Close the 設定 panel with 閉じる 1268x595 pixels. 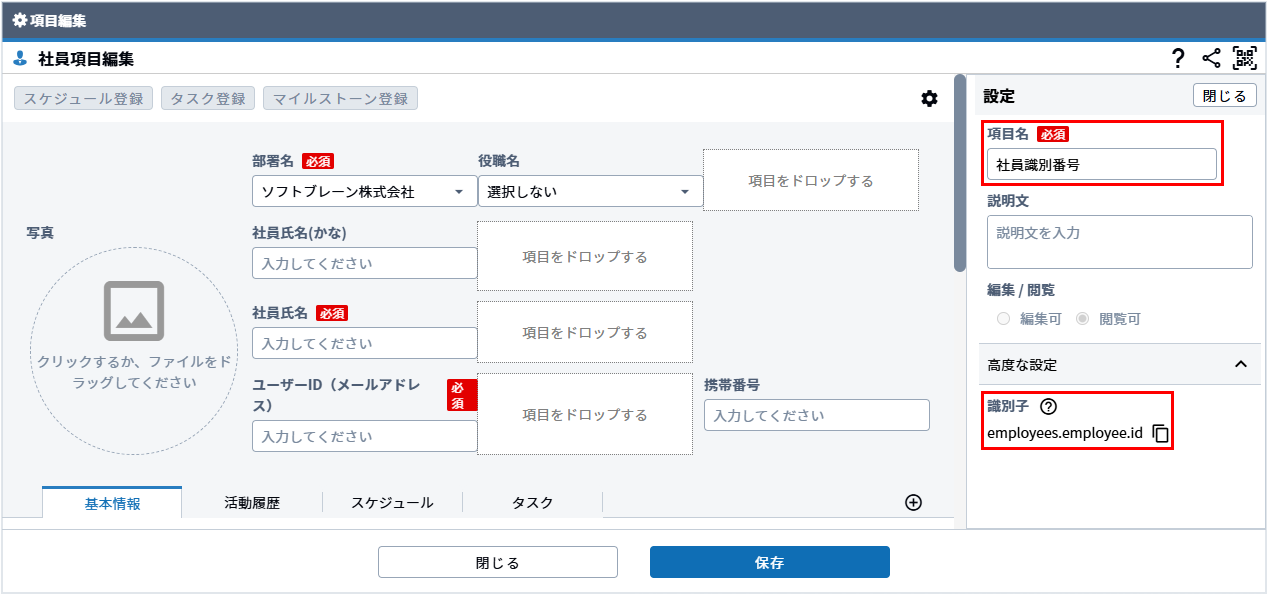tap(1224, 96)
